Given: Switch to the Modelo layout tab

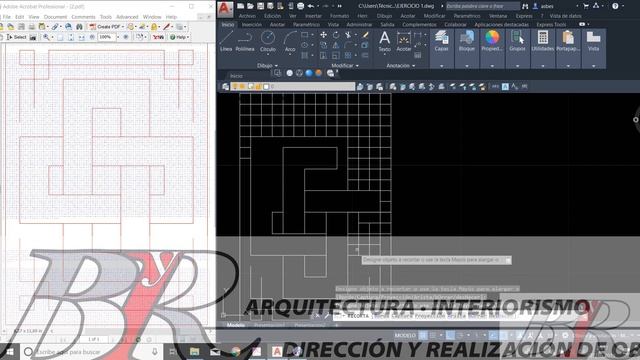Looking at the screenshot, I should (236, 325).
